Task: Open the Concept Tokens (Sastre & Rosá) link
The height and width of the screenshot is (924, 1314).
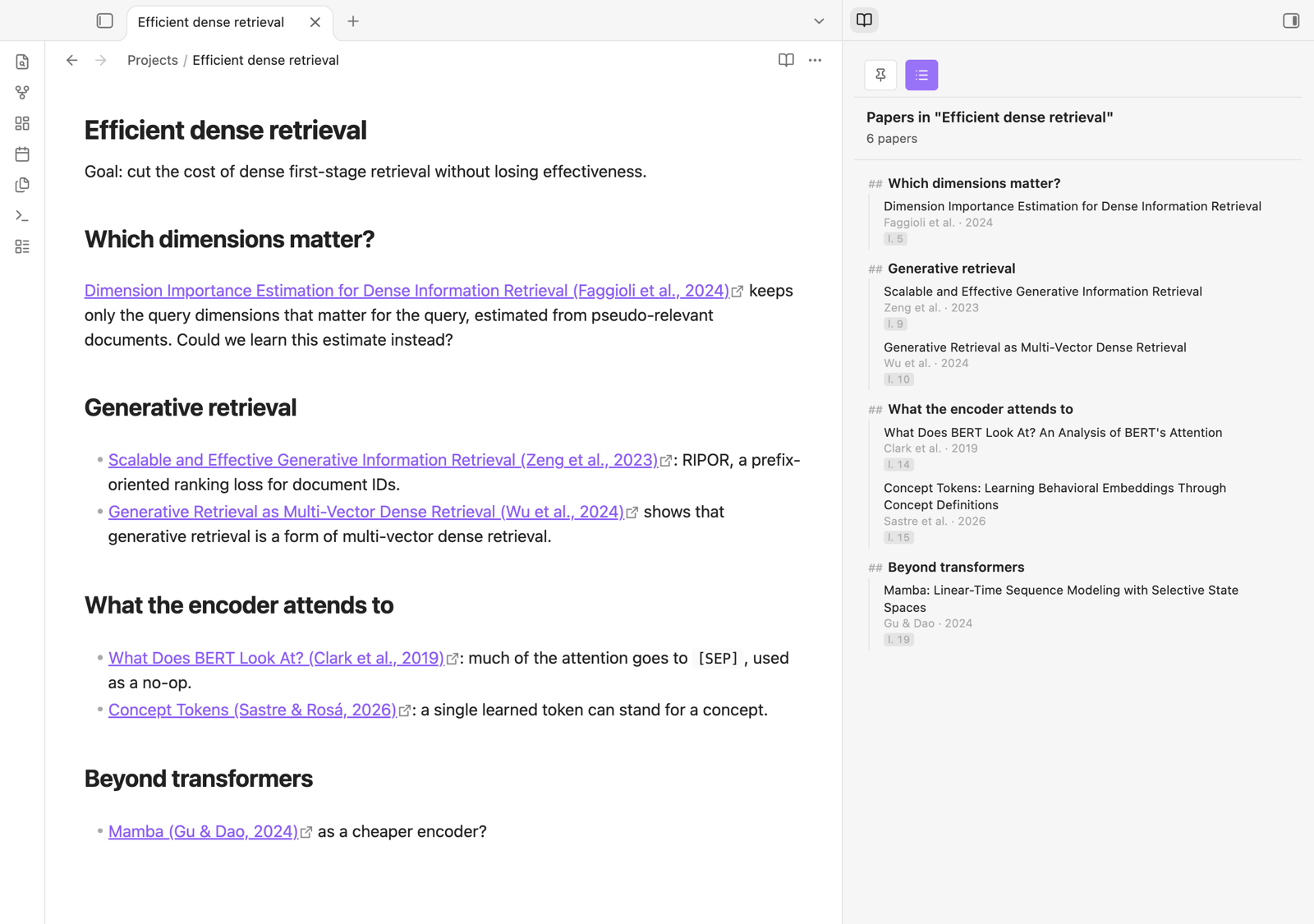Action: pyautogui.click(x=252, y=710)
